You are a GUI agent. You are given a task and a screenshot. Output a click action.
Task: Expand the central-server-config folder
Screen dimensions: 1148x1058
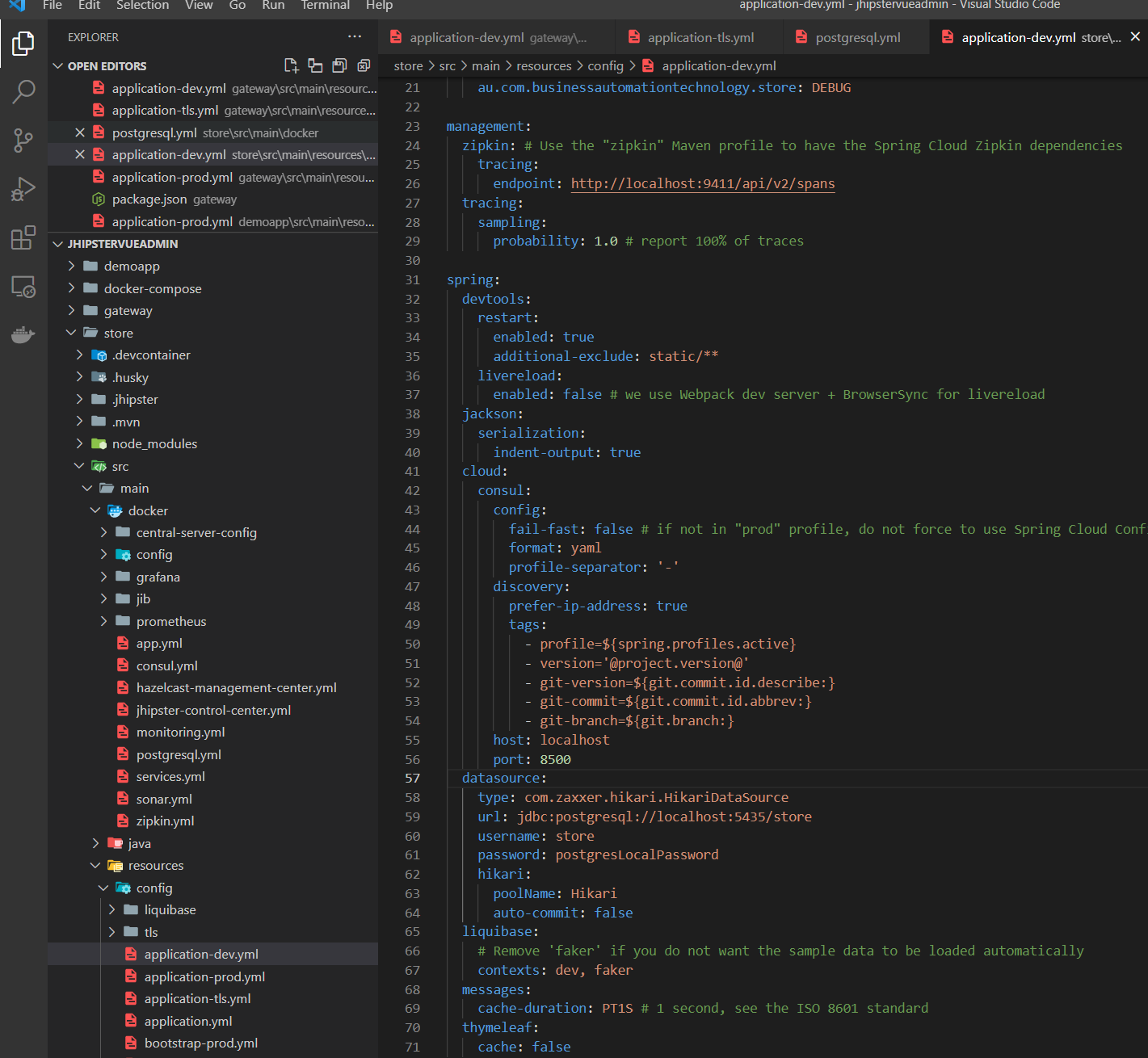point(104,532)
